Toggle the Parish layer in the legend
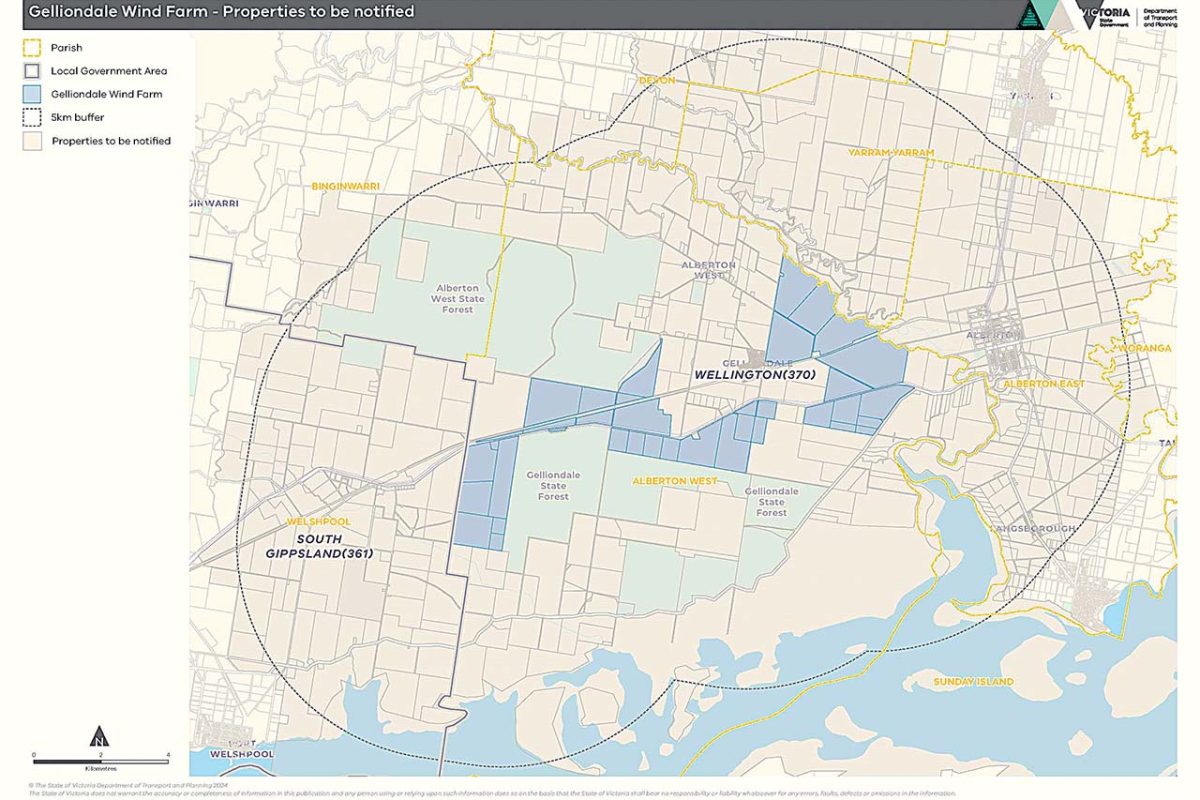The height and width of the screenshot is (800, 1200). tap(66, 46)
